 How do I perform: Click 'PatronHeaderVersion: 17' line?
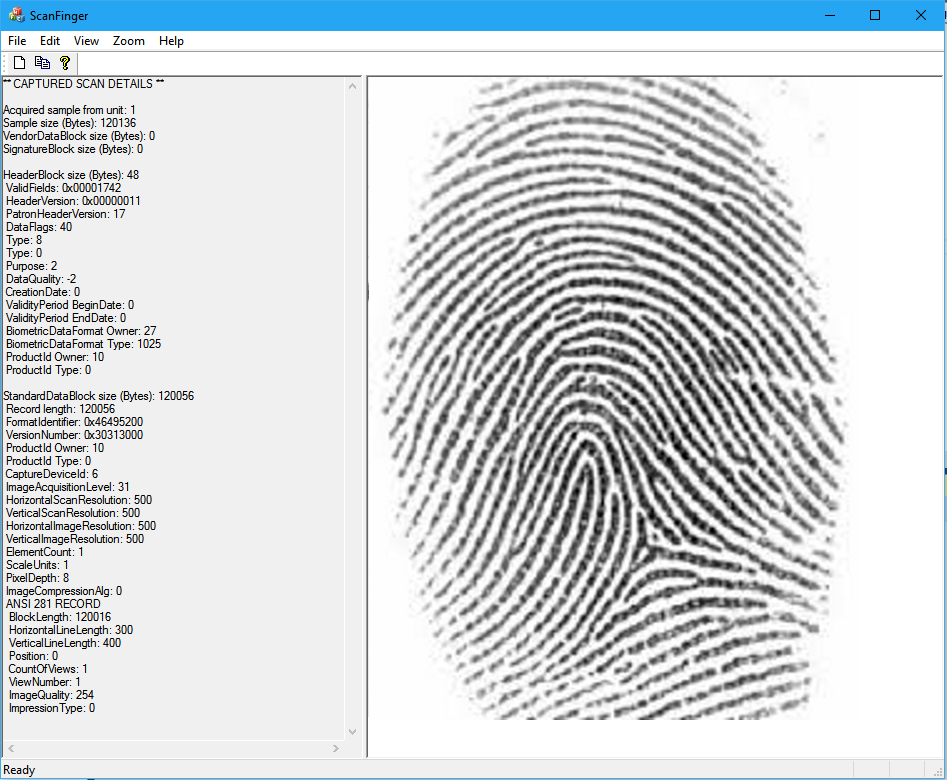[66, 214]
